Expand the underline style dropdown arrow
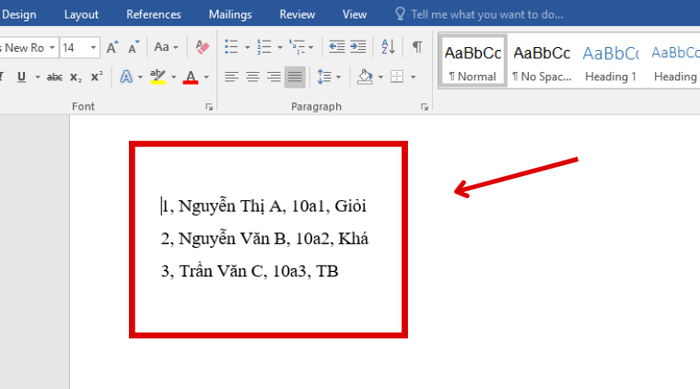Image resolution: width=700 pixels, height=389 pixels. [38, 77]
